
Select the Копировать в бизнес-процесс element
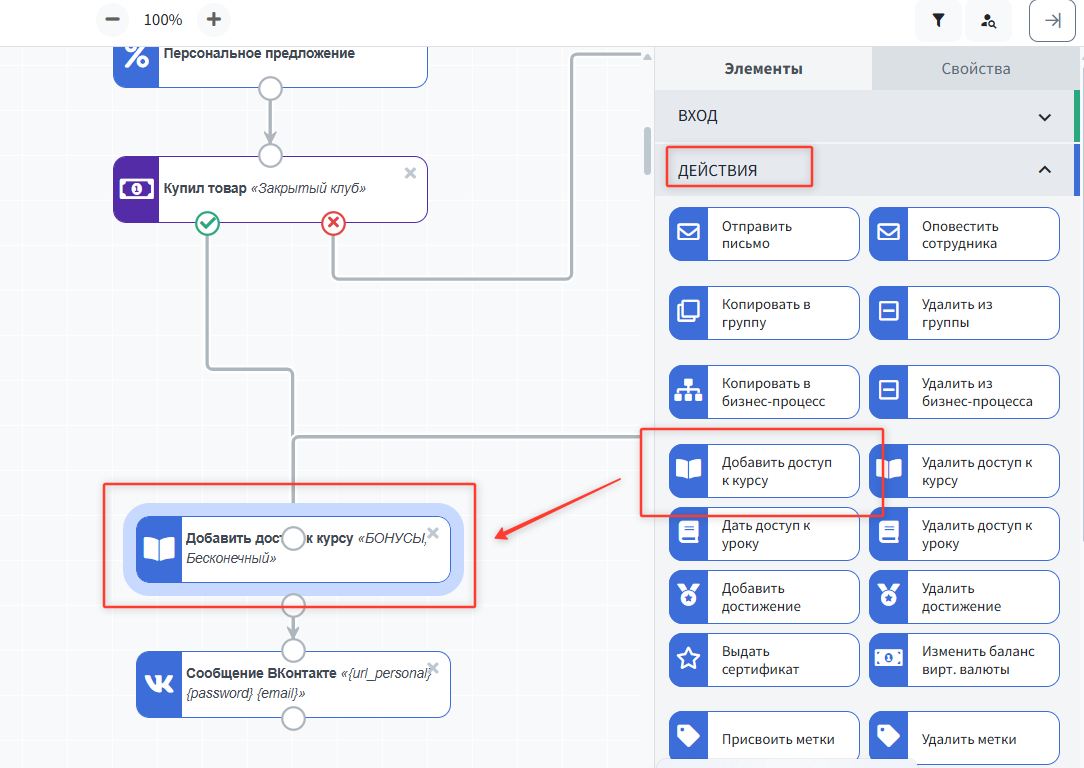(763, 392)
